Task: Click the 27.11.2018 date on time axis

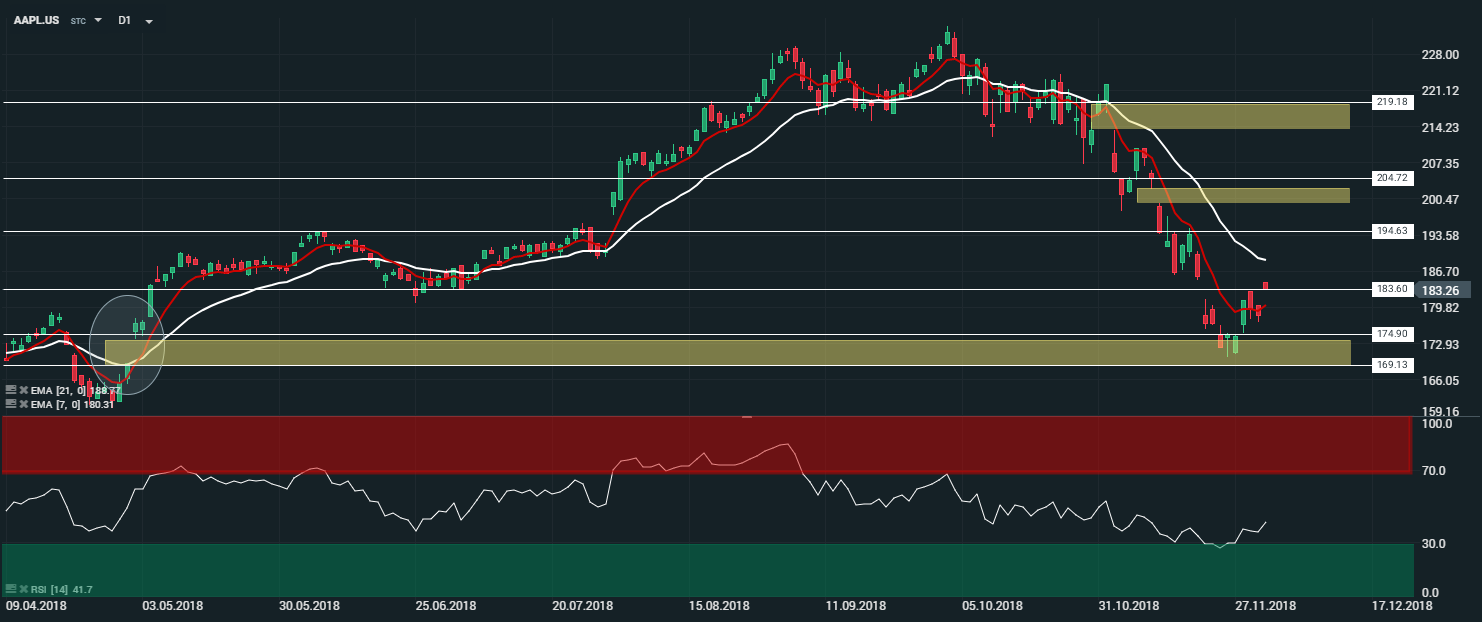Action: coord(1265,606)
